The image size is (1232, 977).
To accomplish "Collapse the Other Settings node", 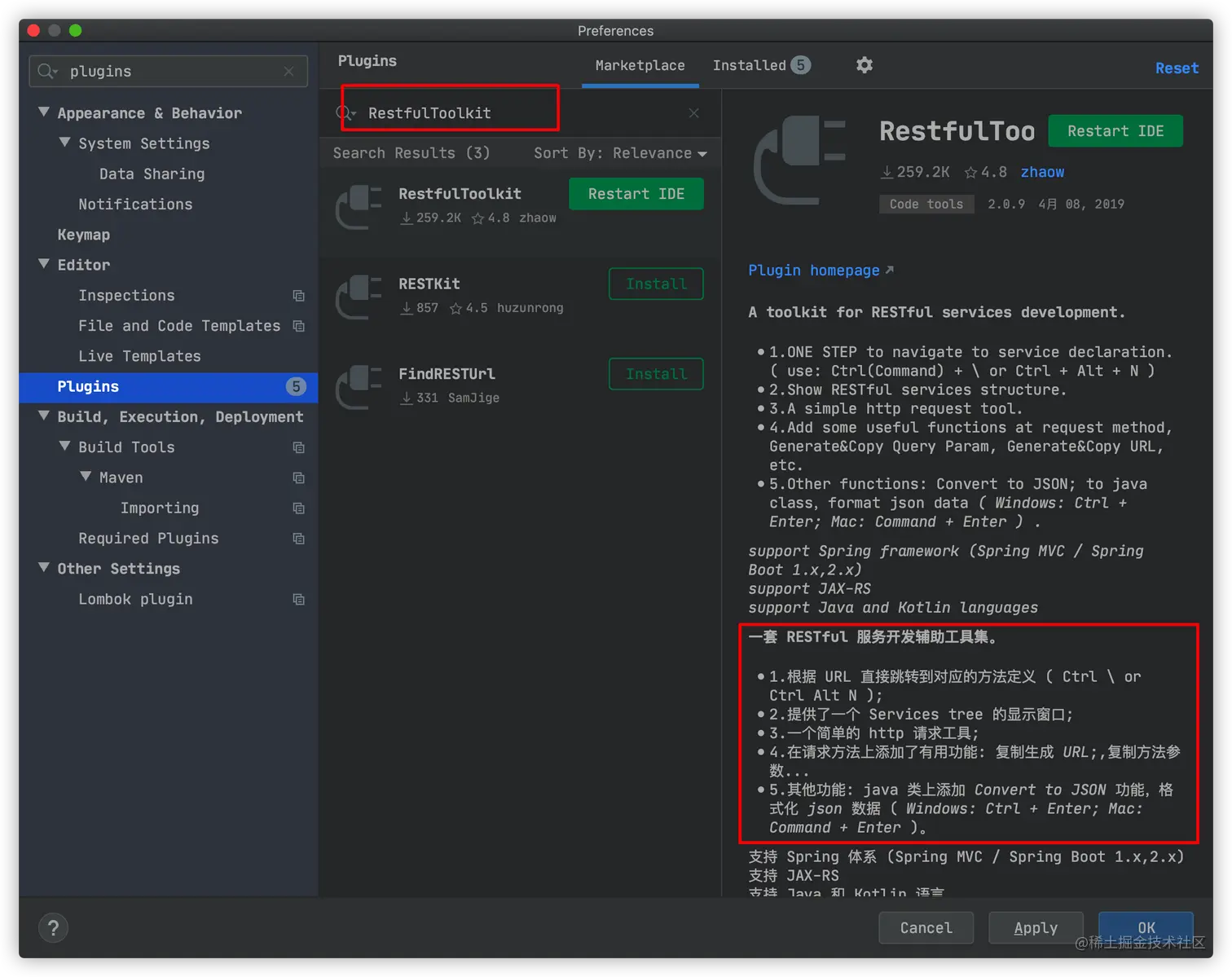I will 44,567.
